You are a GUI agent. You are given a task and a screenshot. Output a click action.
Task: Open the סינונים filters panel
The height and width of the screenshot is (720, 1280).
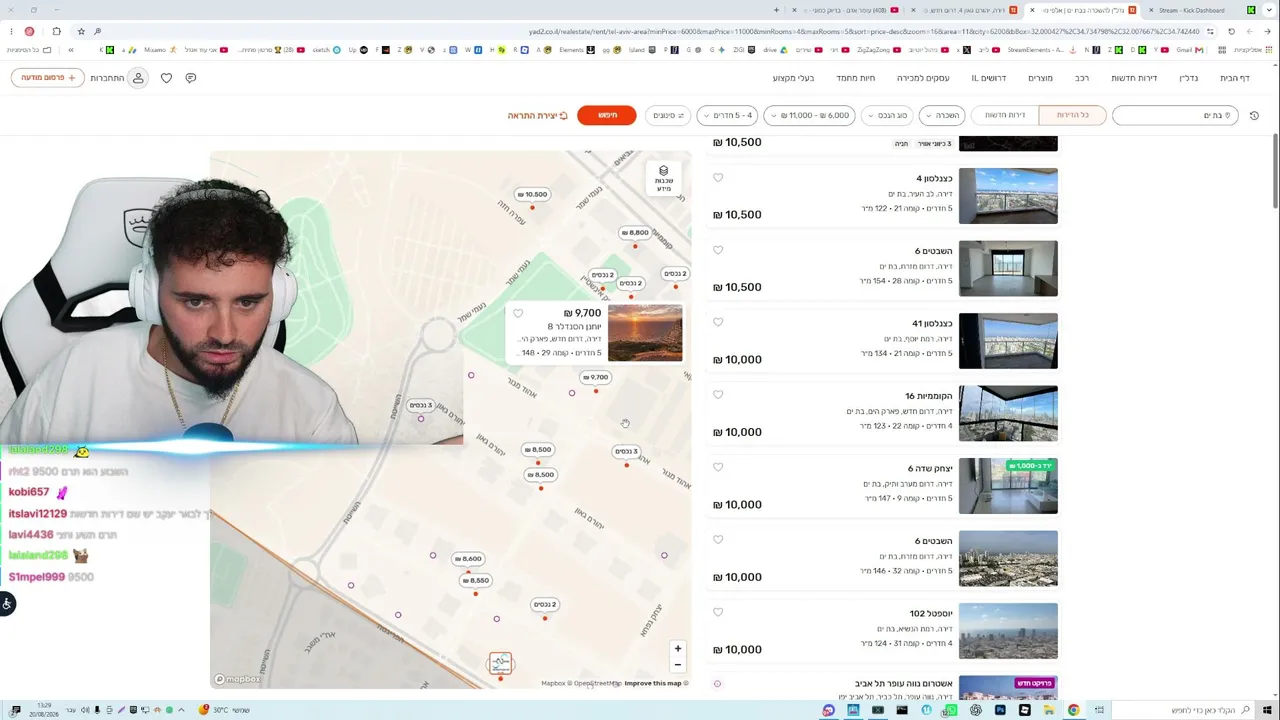point(667,116)
